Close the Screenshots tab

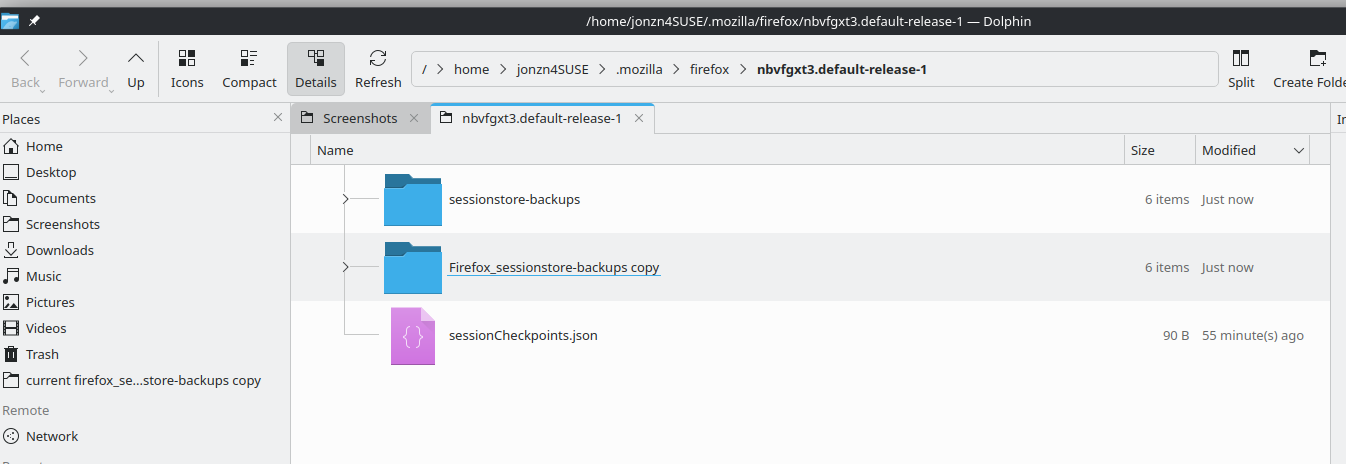[x=414, y=118]
